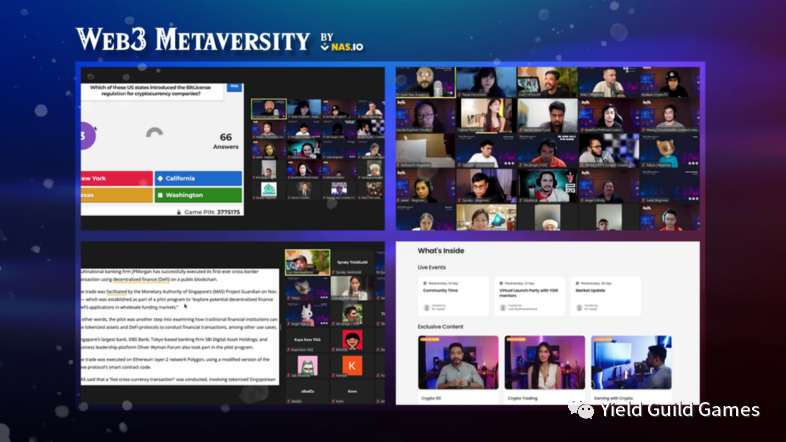Click host avatar on Virtual Launch Party card
This screenshot has height=442, width=786.
(x=503, y=307)
